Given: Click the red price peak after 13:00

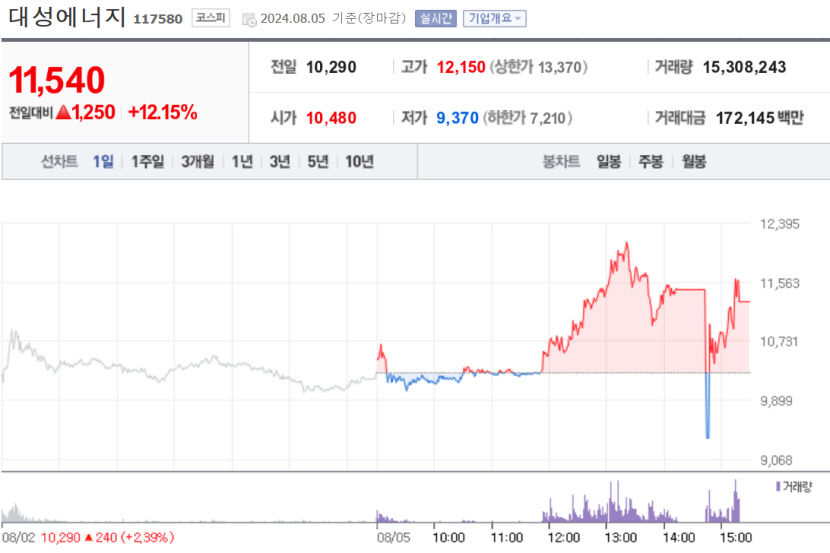Looking at the screenshot, I should click(627, 245).
